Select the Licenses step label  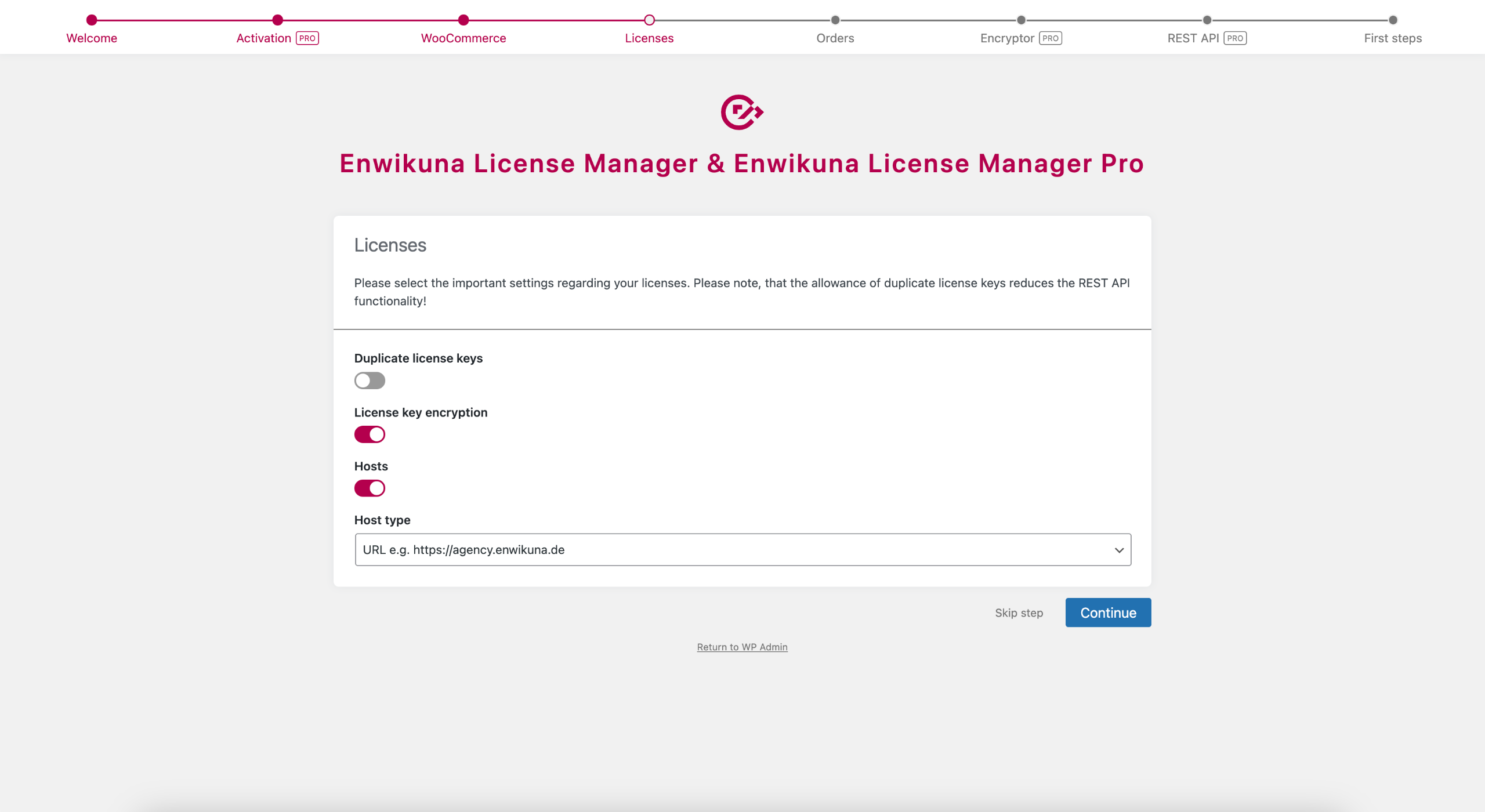click(x=650, y=38)
